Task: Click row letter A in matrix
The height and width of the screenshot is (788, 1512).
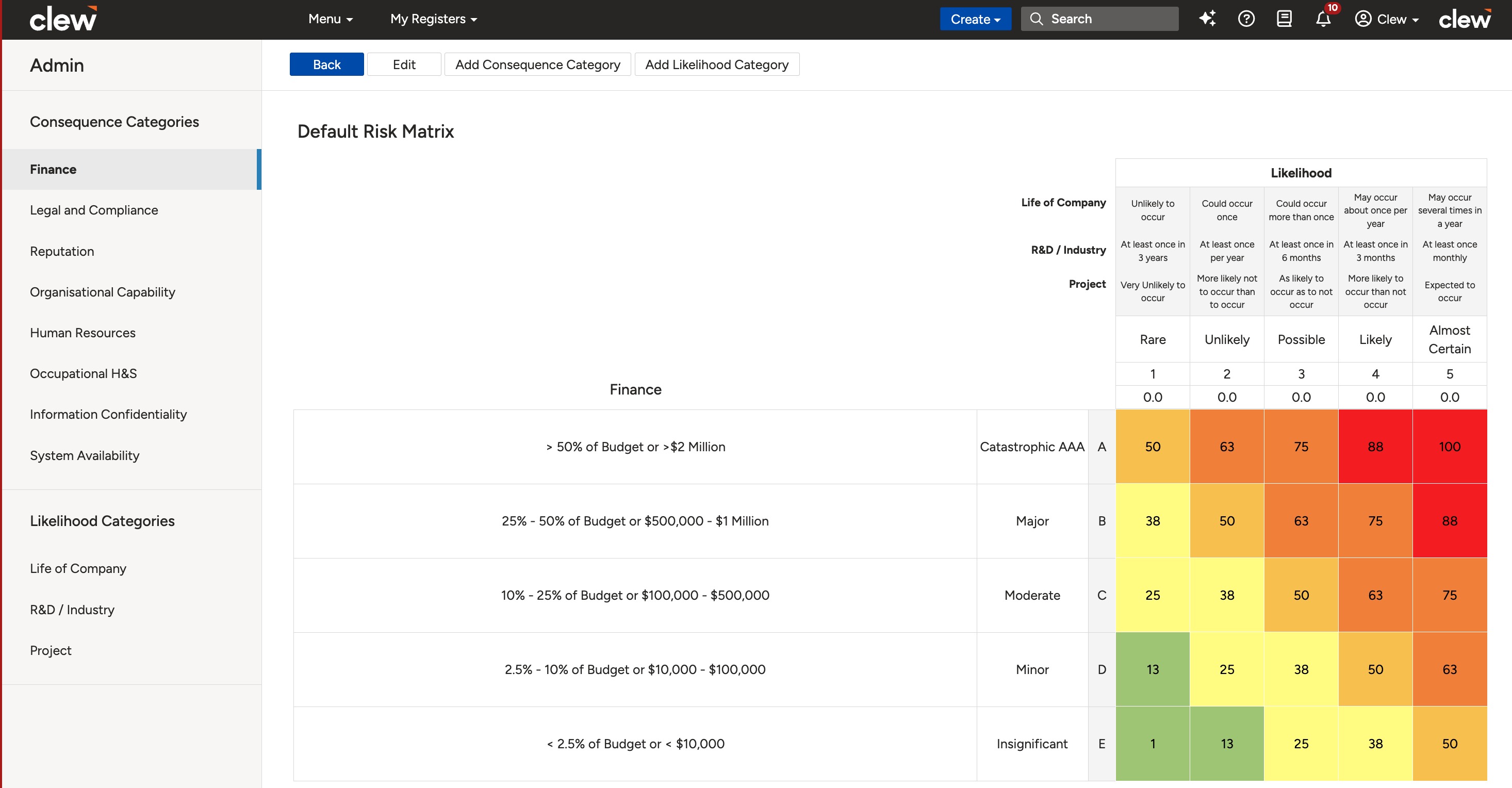Action: click(1102, 447)
